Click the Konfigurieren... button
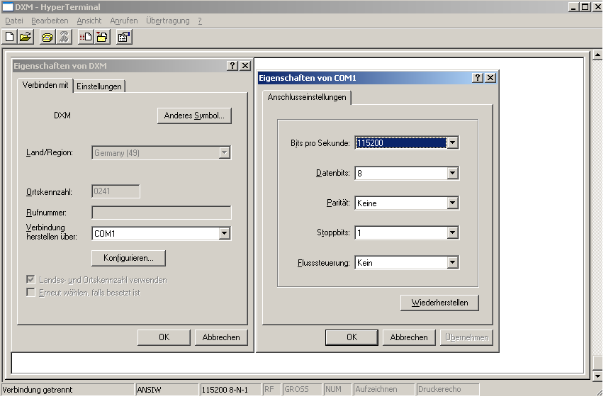Image resolution: width=603 pixels, height=397 pixels. [x=128, y=258]
